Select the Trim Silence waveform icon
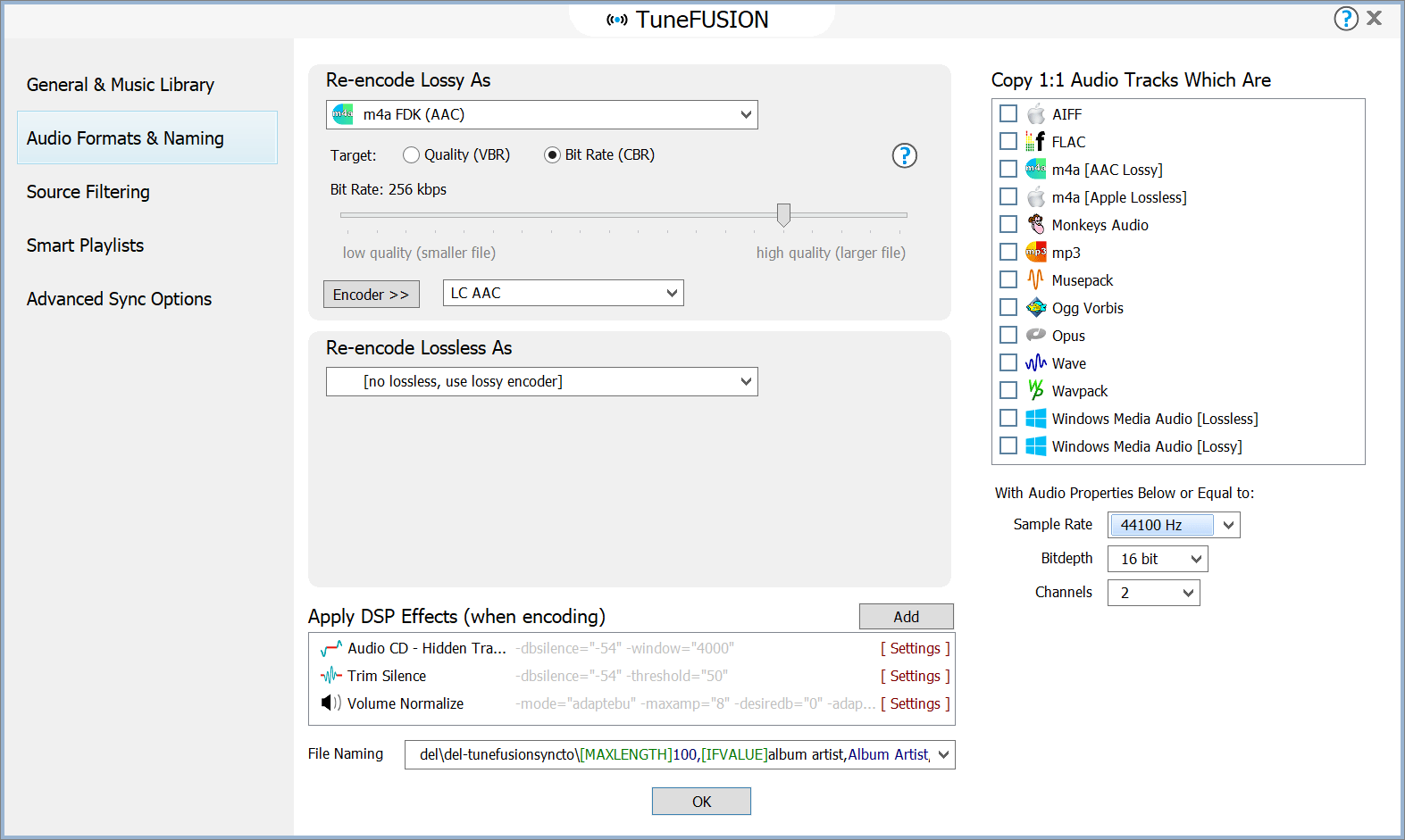Viewport: 1405px width, 840px height. (330, 676)
